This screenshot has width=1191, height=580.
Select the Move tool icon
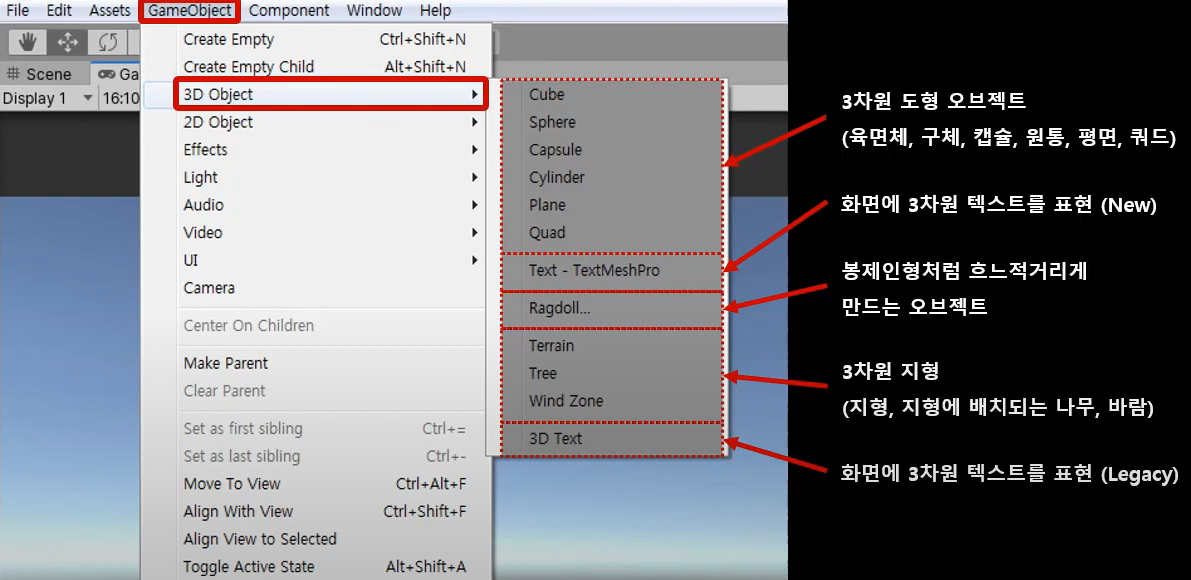68,42
